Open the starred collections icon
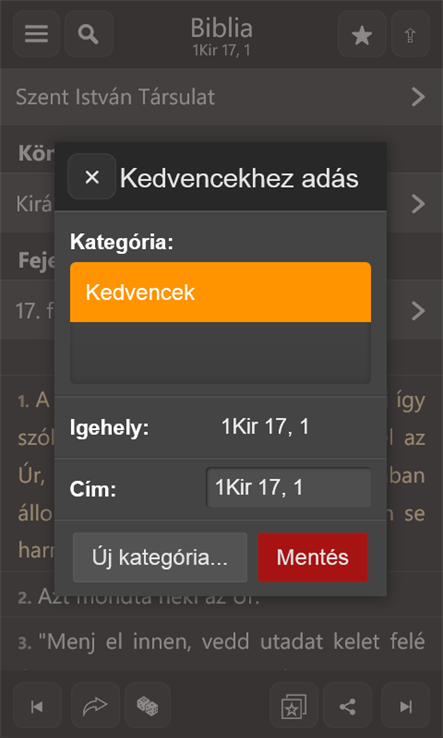This screenshot has height=738, width=443. (x=294, y=706)
